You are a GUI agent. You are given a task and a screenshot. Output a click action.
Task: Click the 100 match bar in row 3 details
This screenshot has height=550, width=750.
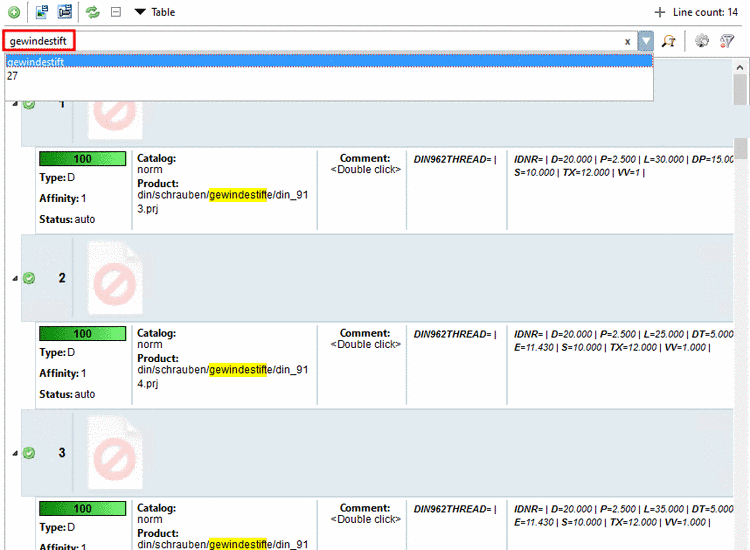[83, 508]
